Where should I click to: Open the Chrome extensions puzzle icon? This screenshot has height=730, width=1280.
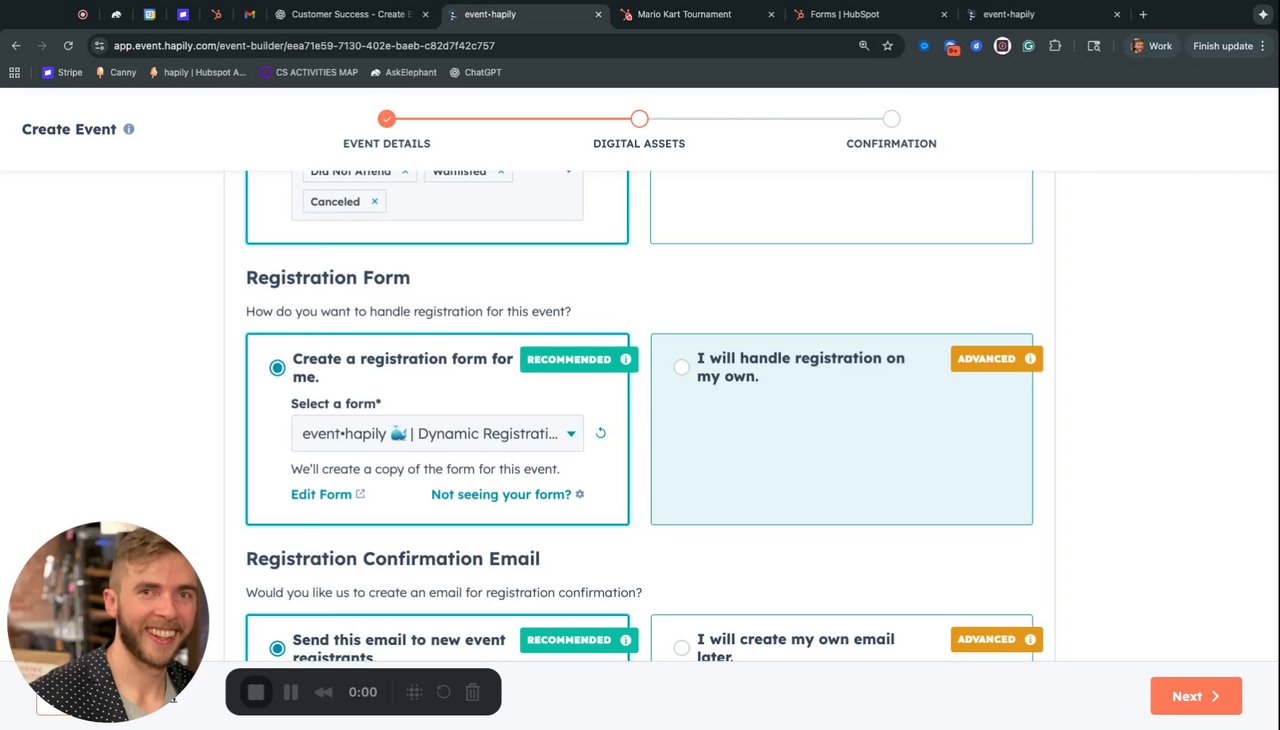click(1055, 46)
